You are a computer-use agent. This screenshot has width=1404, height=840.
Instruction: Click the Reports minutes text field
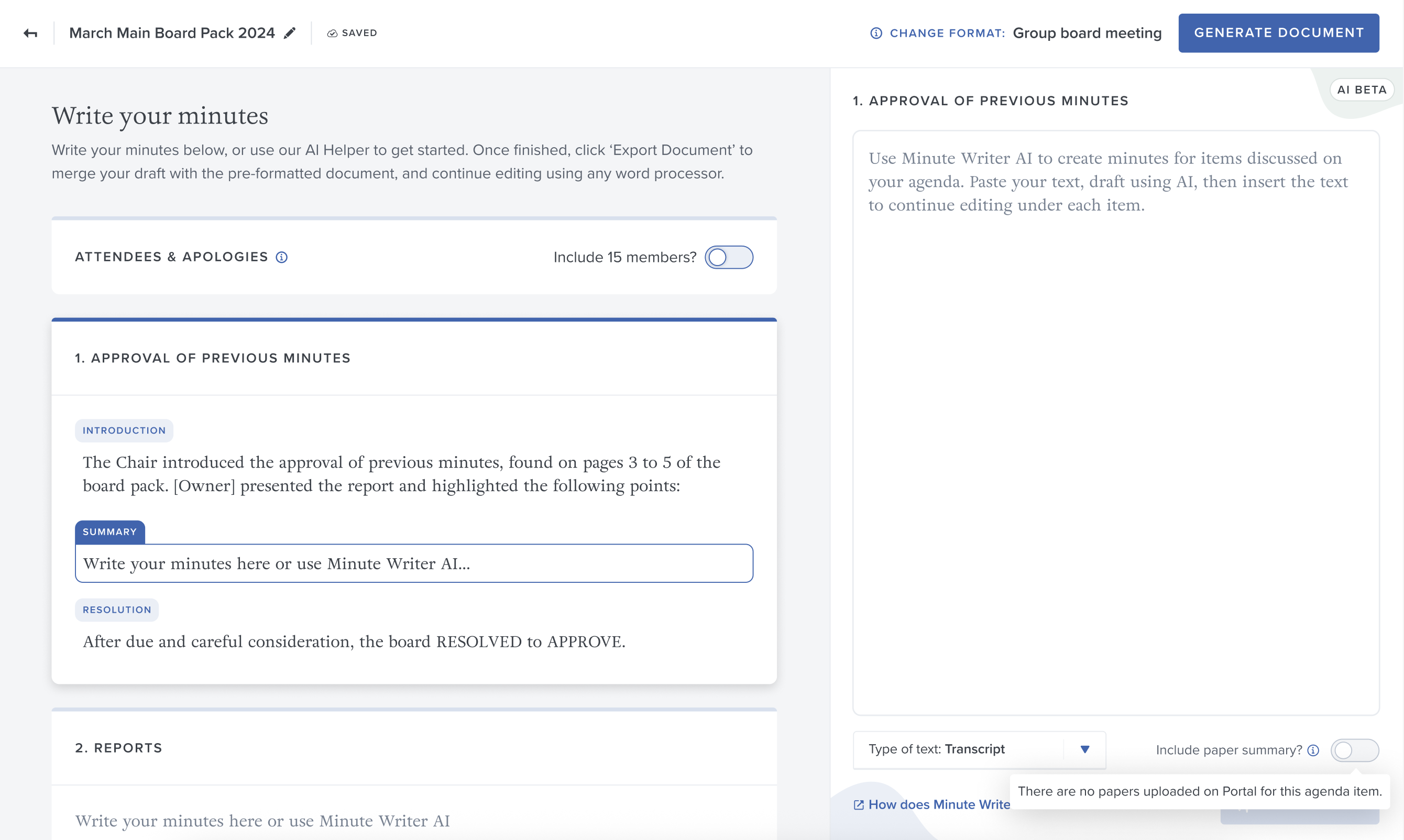tap(414, 821)
